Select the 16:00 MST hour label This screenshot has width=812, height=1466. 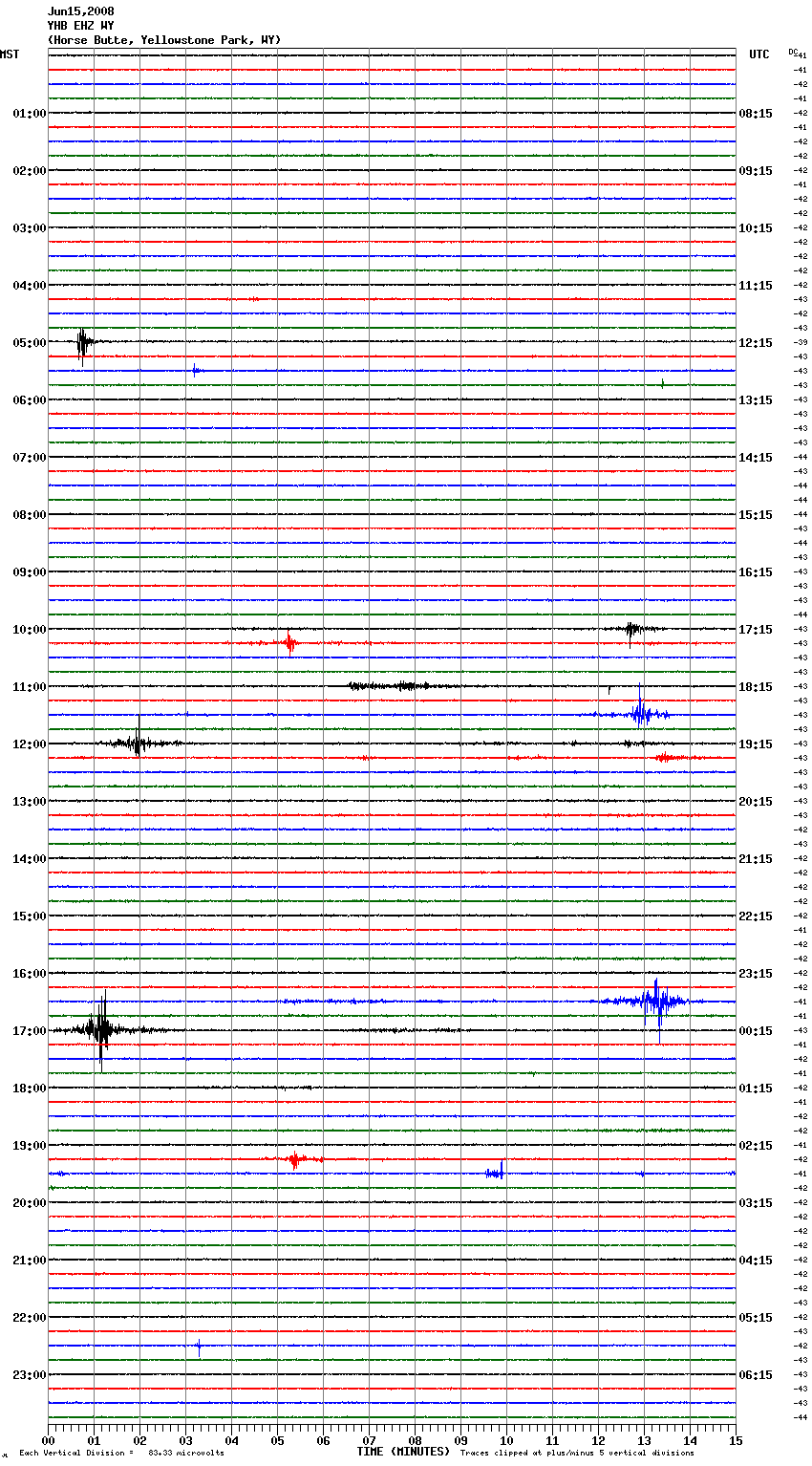30,974
